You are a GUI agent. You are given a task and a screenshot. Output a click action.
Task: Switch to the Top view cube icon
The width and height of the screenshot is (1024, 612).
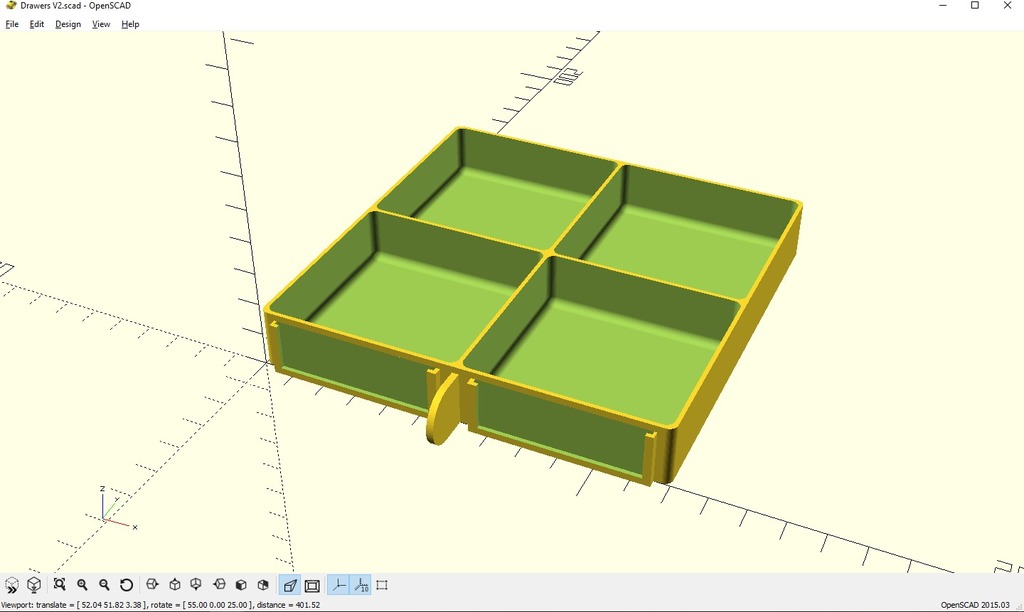point(174,585)
